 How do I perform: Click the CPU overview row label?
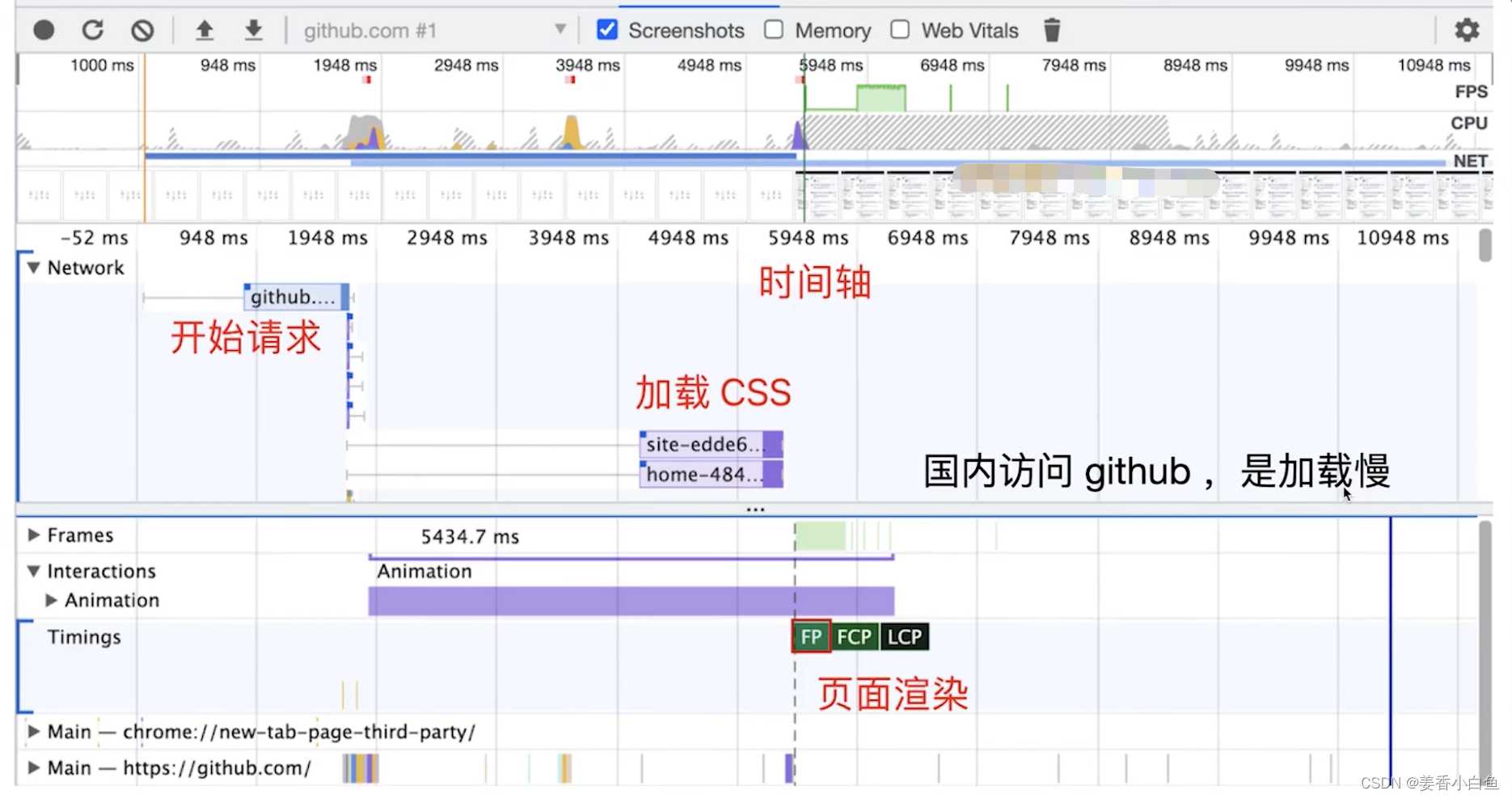1469,123
